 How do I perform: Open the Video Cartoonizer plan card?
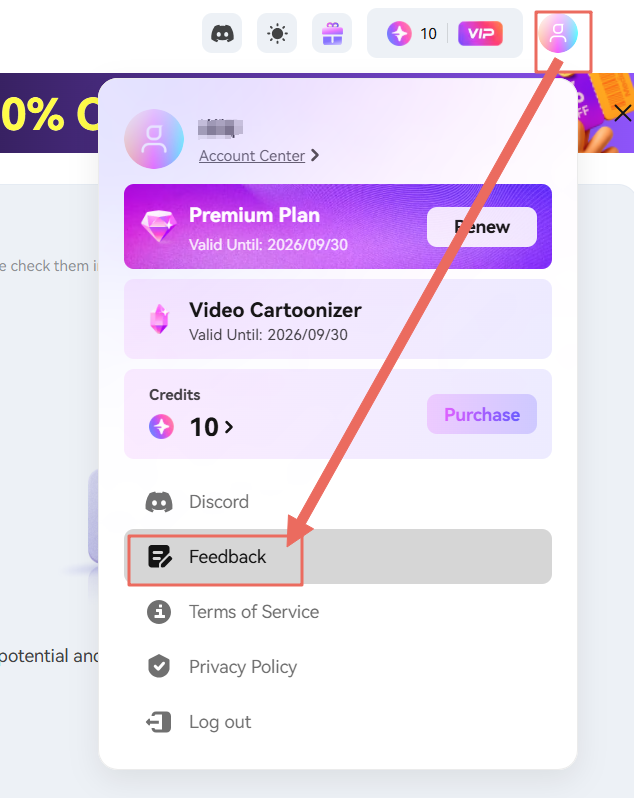coord(338,319)
